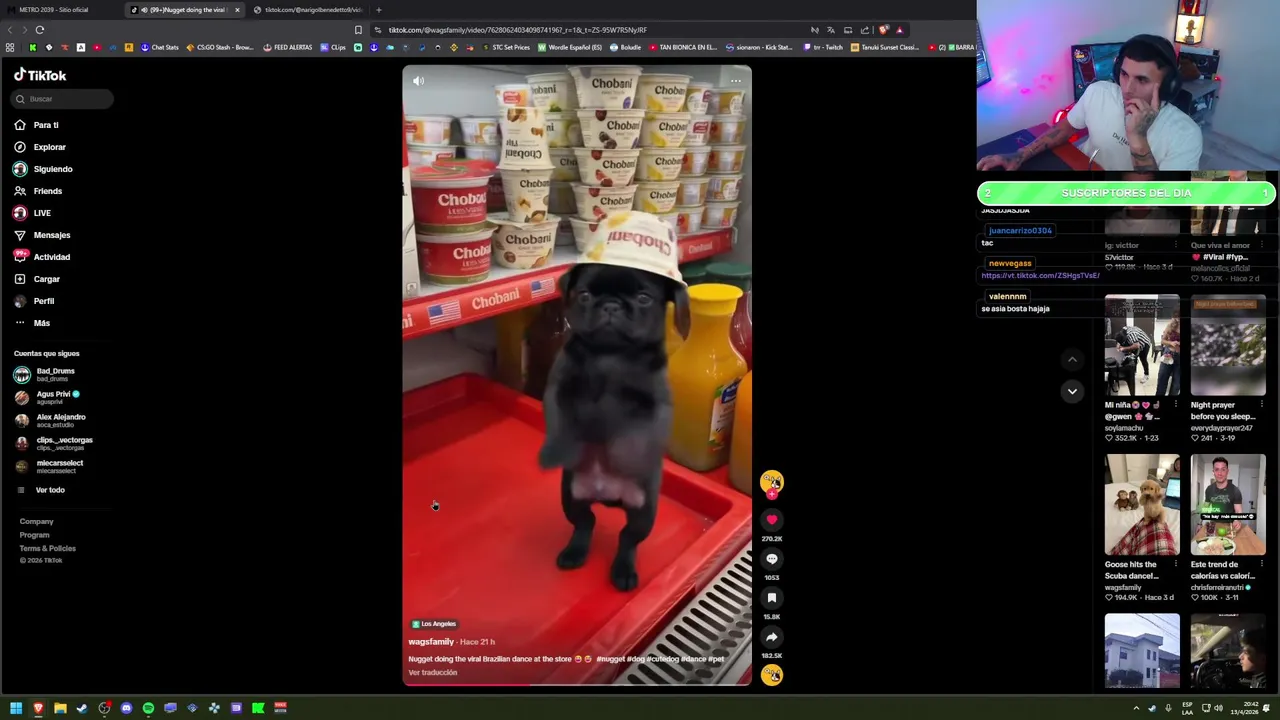Open the Mi niña video thumbnail
The height and width of the screenshot is (720, 1280).
point(1142,346)
